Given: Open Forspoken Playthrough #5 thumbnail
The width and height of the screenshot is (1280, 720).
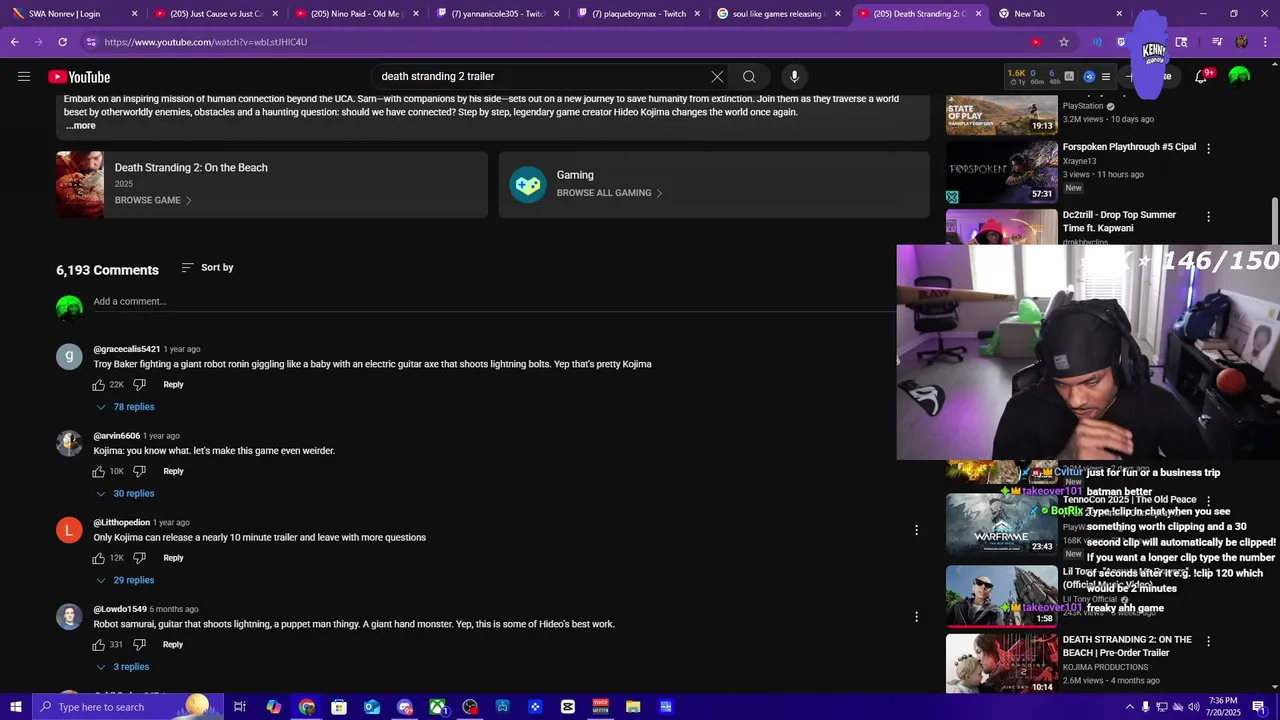Looking at the screenshot, I should tap(1001, 172).
